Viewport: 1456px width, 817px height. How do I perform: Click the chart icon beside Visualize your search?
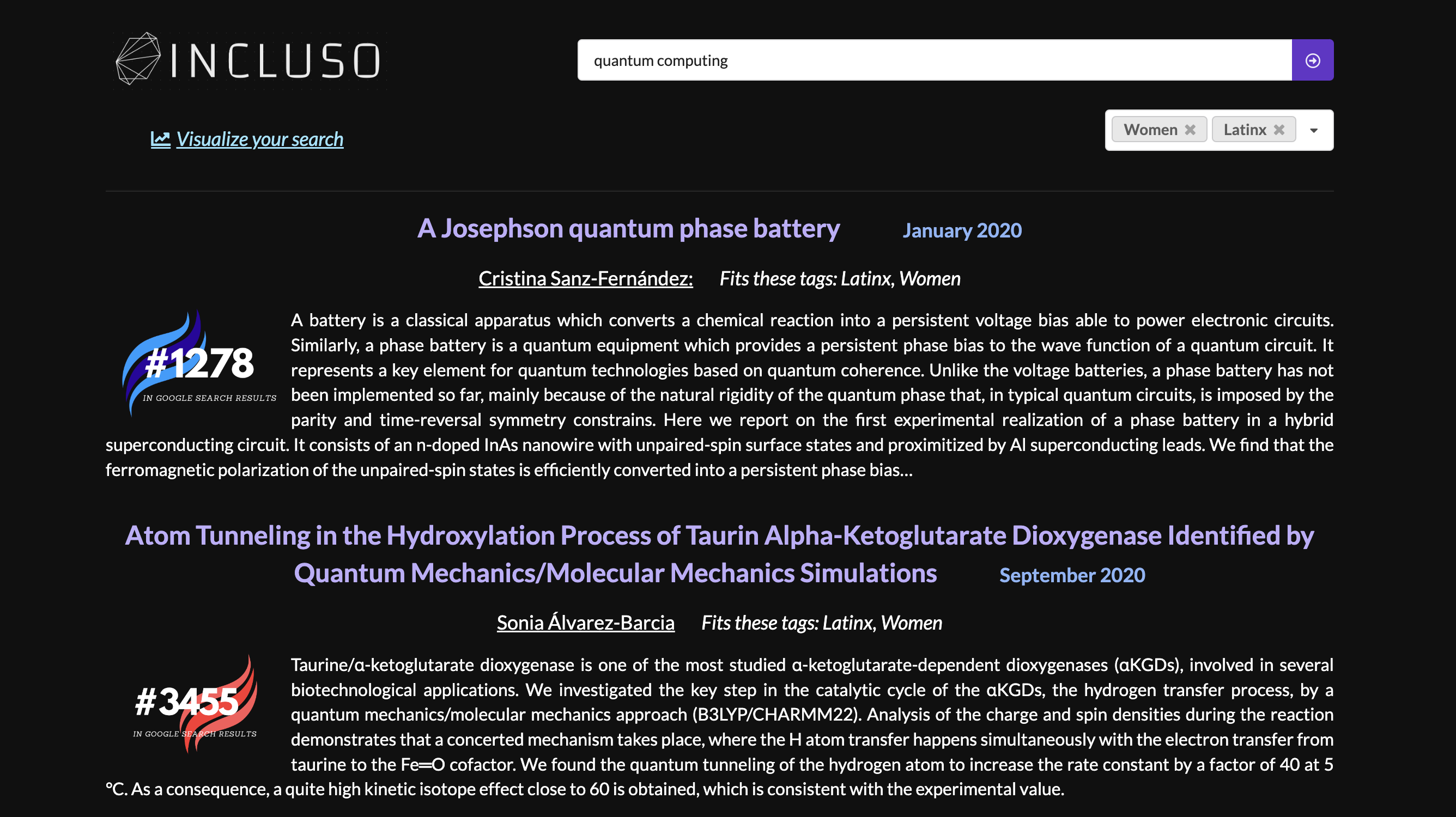coord(161,139)
